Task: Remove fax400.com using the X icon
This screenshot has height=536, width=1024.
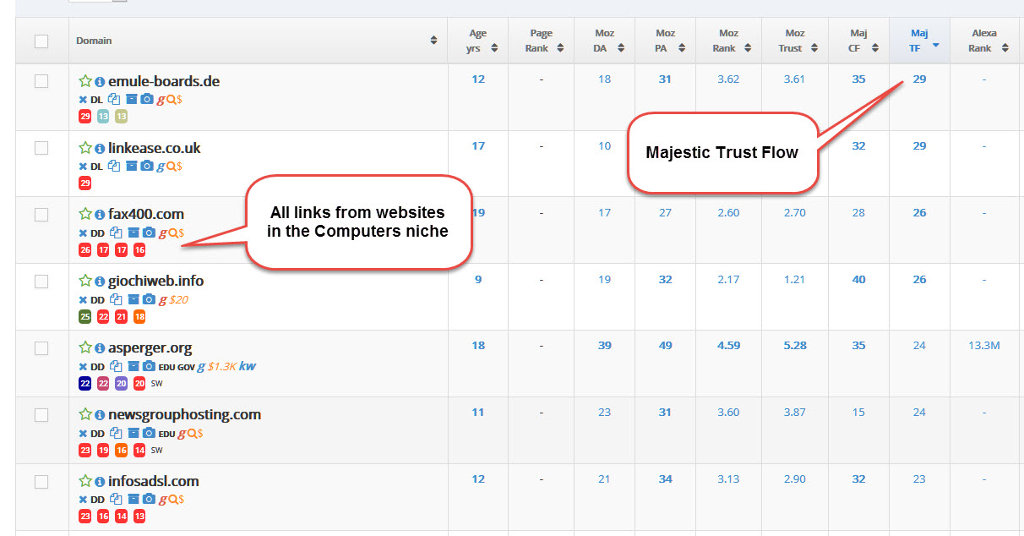Action: 83,233
